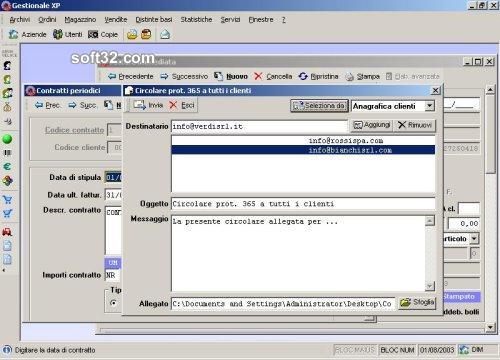The width and height of the screenshot is (500, 360).
Task: Click the date 01/08/2003 in status bar
Action: [x=437, y=350]
